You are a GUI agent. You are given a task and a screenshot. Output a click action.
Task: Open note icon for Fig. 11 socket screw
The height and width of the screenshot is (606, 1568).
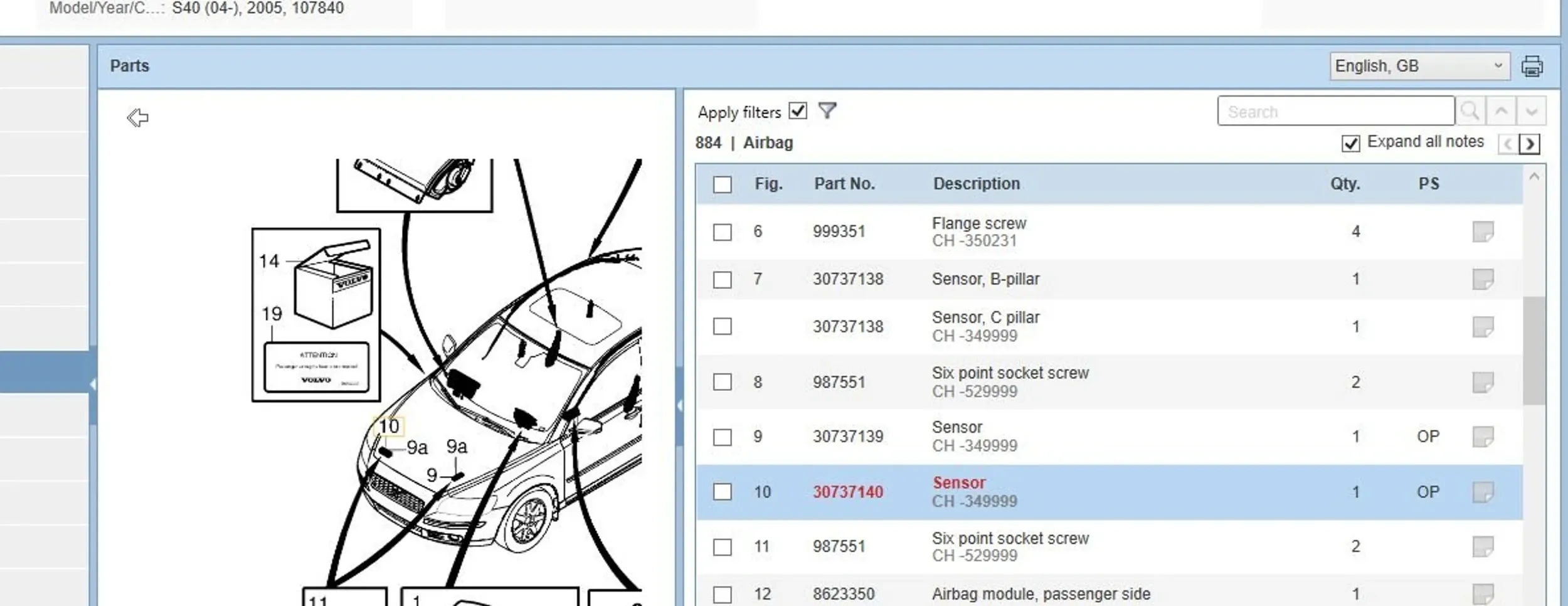click(x=1483, y=546)
